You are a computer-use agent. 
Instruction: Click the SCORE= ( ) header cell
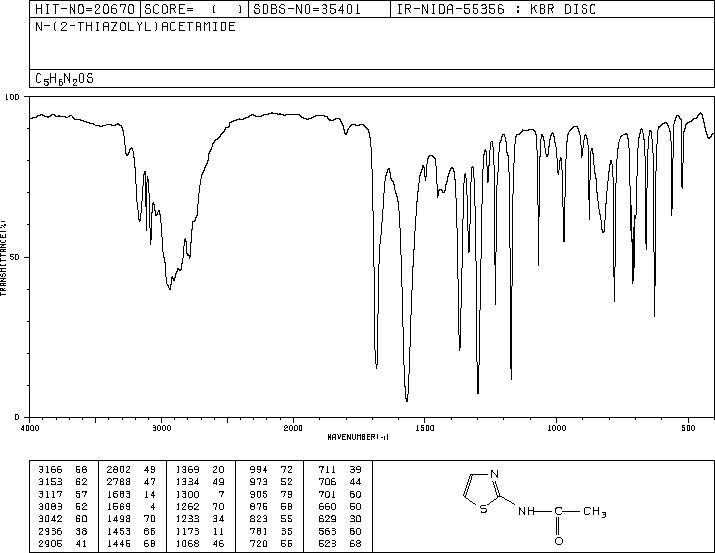pyautogui.click(x=194, y=9)
